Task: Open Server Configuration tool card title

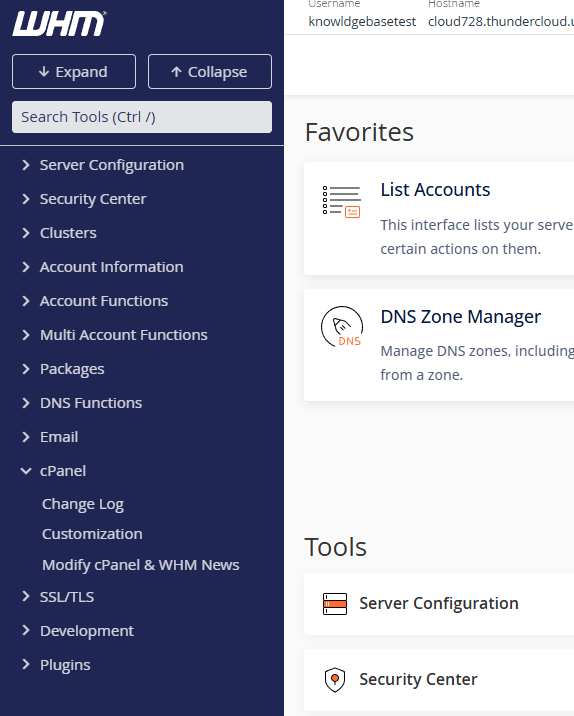Action: tap(439, 603)
